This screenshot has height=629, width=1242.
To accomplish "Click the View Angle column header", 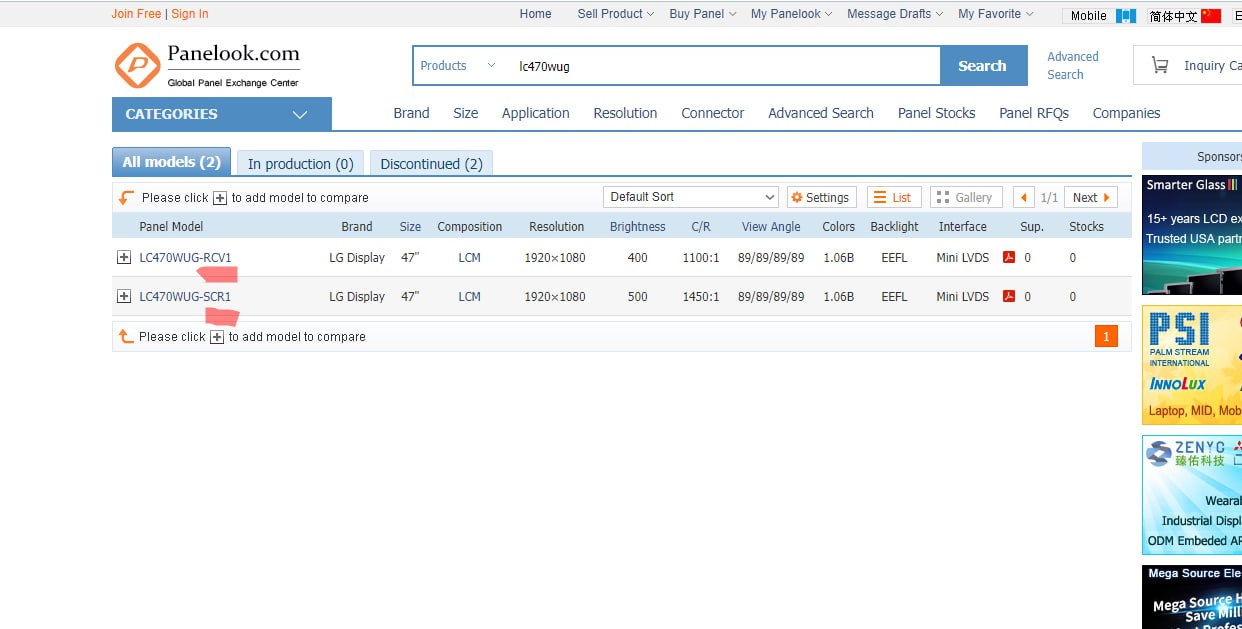I will [771, 227].
